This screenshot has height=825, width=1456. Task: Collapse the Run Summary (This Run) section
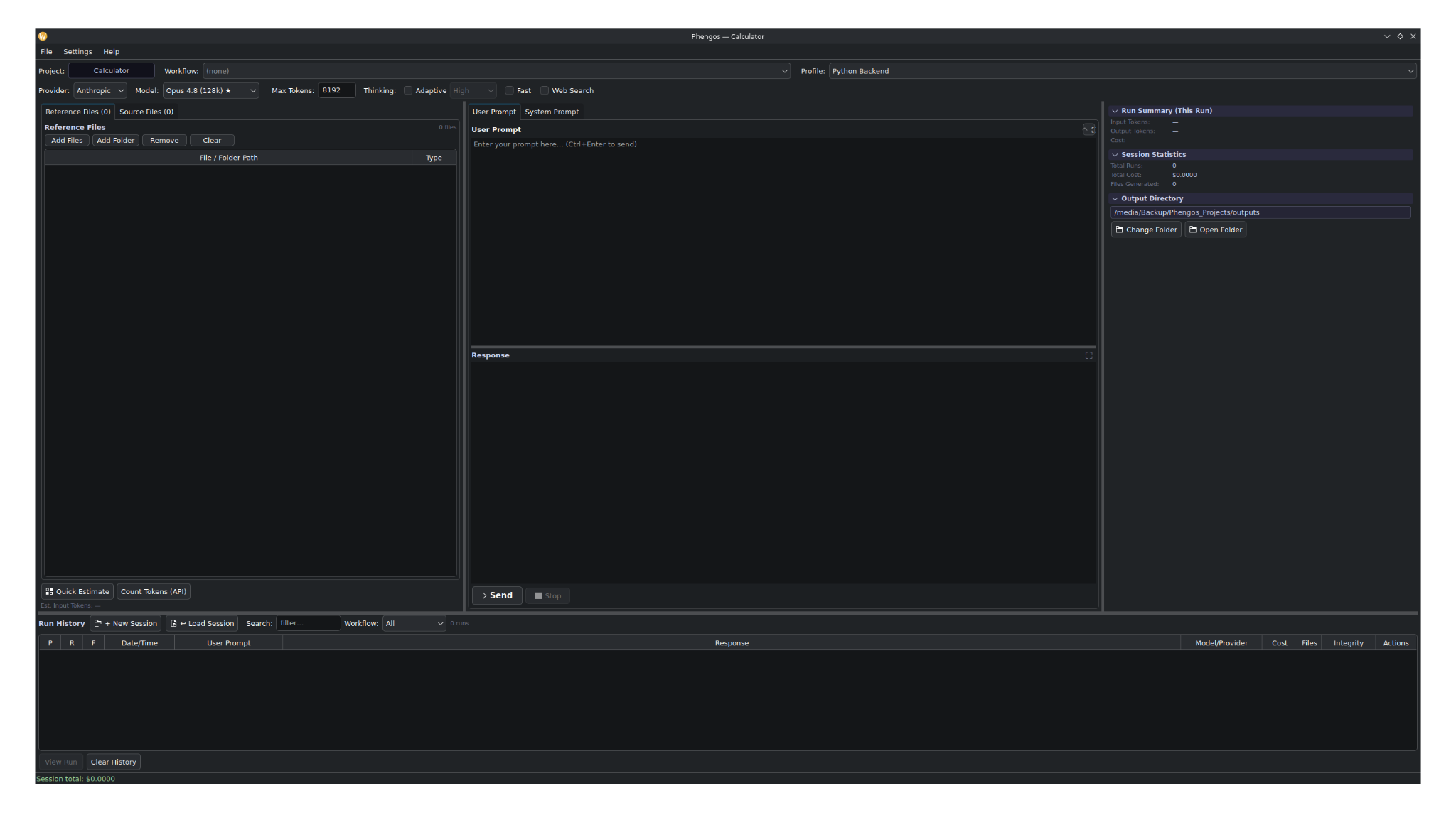click(x=1260, y=111)
